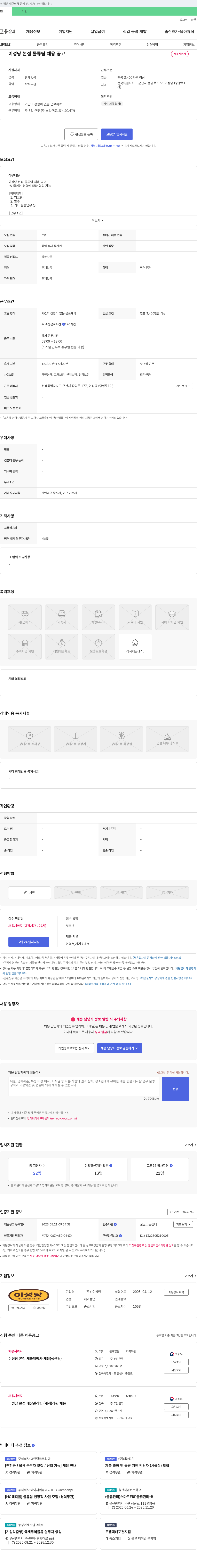
Task: Click top 고용24 입사지원 button
Action: tap(117, 134)
